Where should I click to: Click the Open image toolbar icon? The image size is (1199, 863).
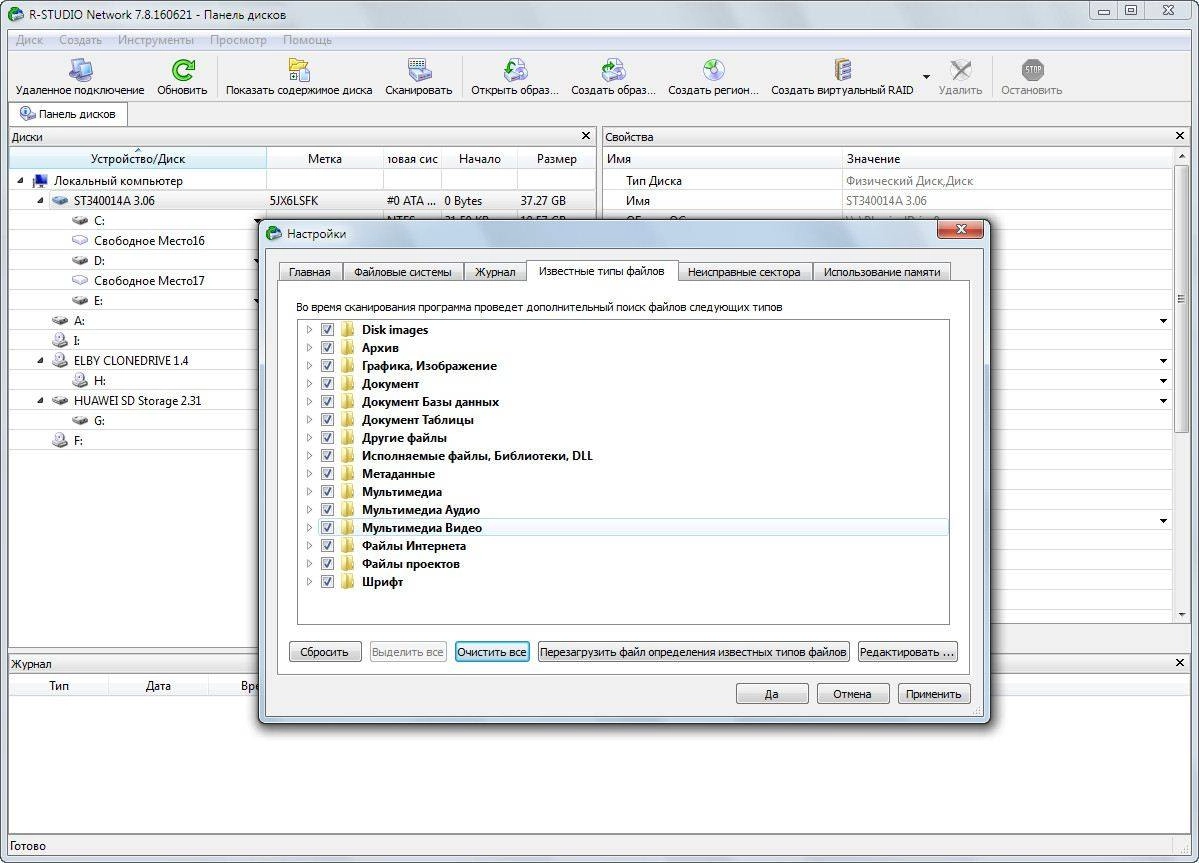click(515, 70)
